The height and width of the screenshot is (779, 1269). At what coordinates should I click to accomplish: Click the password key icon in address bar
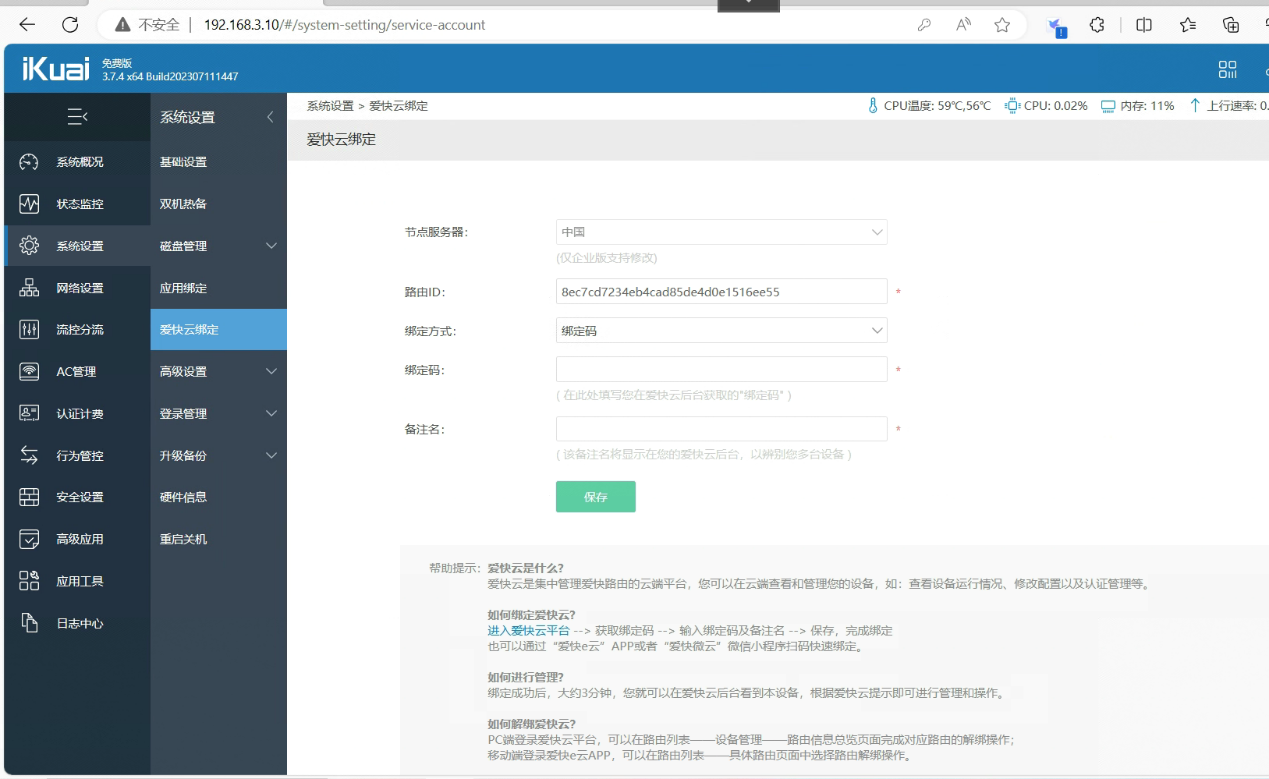click(x=924, y=25)
